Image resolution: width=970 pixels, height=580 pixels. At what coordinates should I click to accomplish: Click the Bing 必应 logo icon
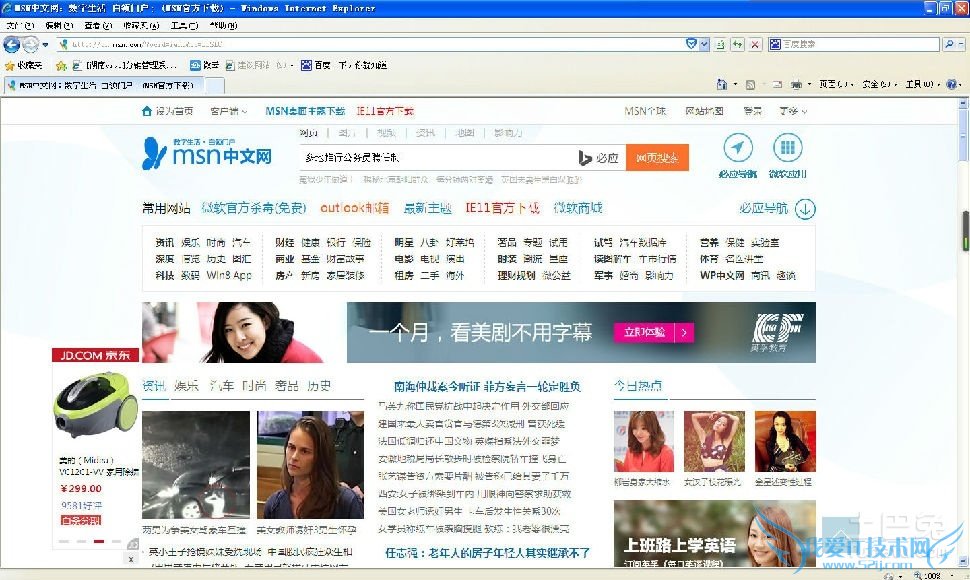tap(598, 158)
